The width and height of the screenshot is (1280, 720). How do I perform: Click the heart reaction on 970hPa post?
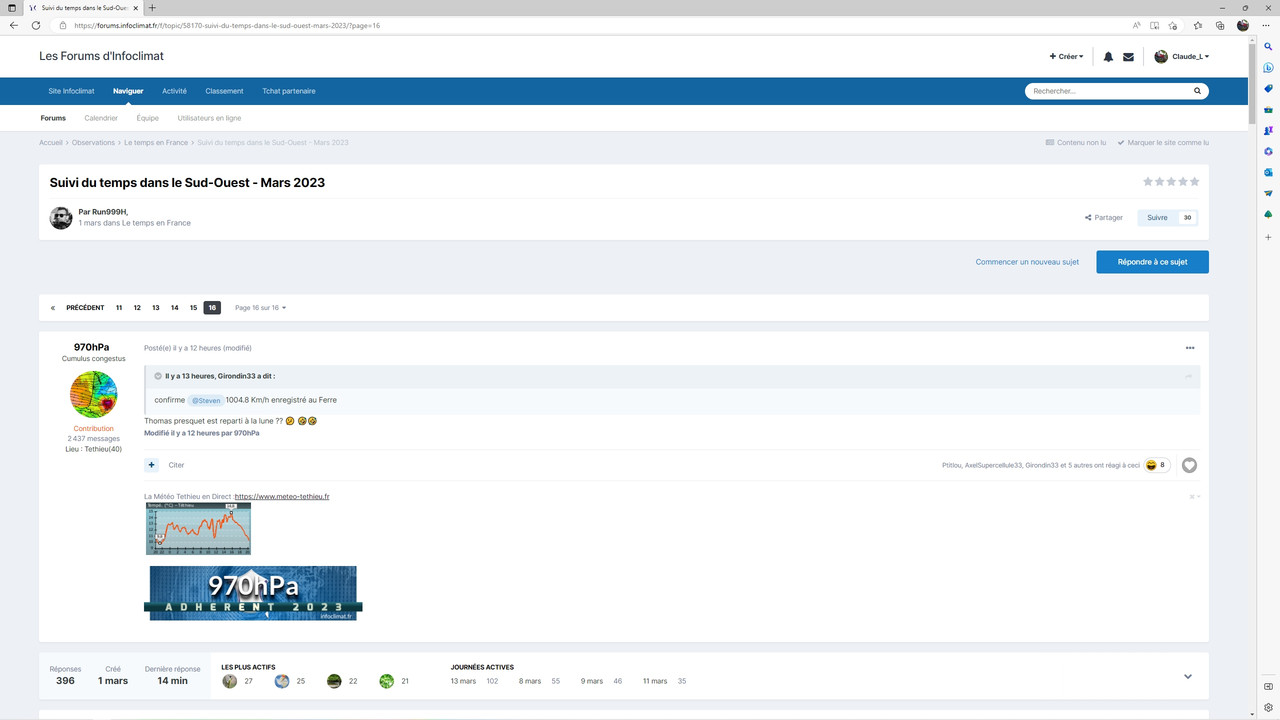1189,465
